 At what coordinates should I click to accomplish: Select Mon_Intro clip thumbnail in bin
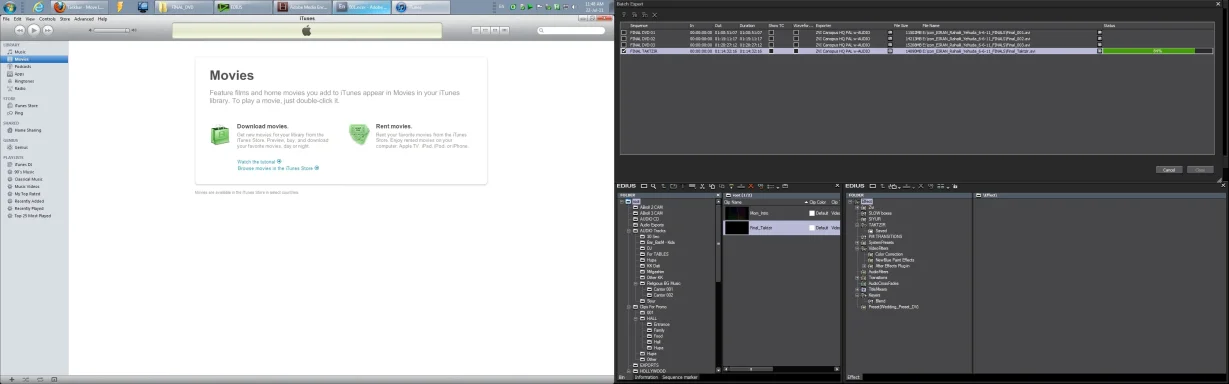pos(736,213)
